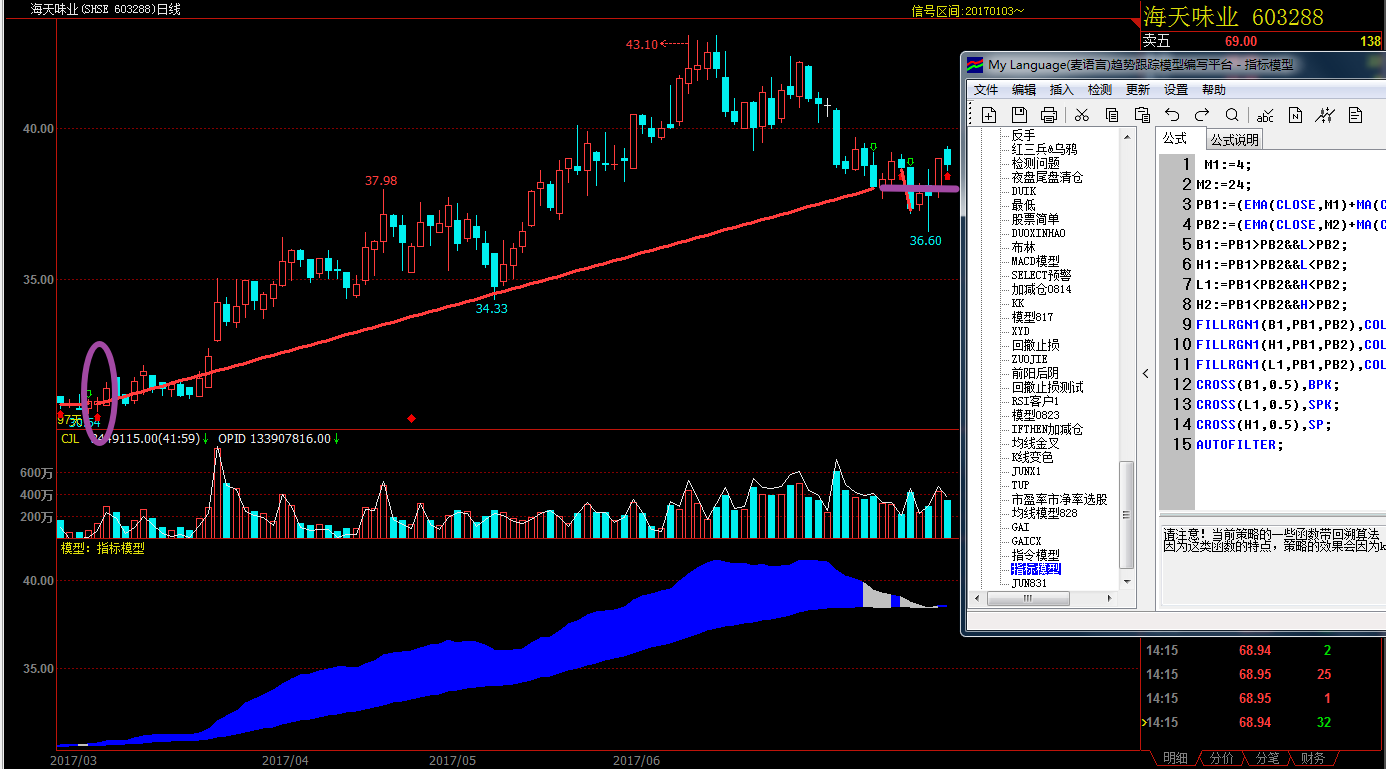
Task: Click the candlestick chart icon in the toolbar
Action: coord(1325,115)
